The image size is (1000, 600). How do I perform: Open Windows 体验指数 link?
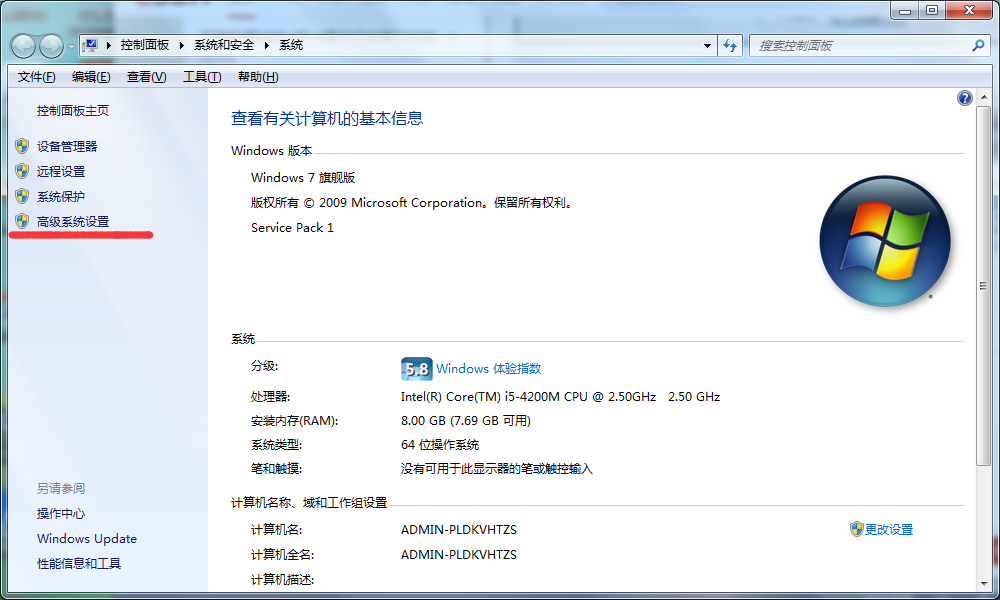(x=489, y=369)
